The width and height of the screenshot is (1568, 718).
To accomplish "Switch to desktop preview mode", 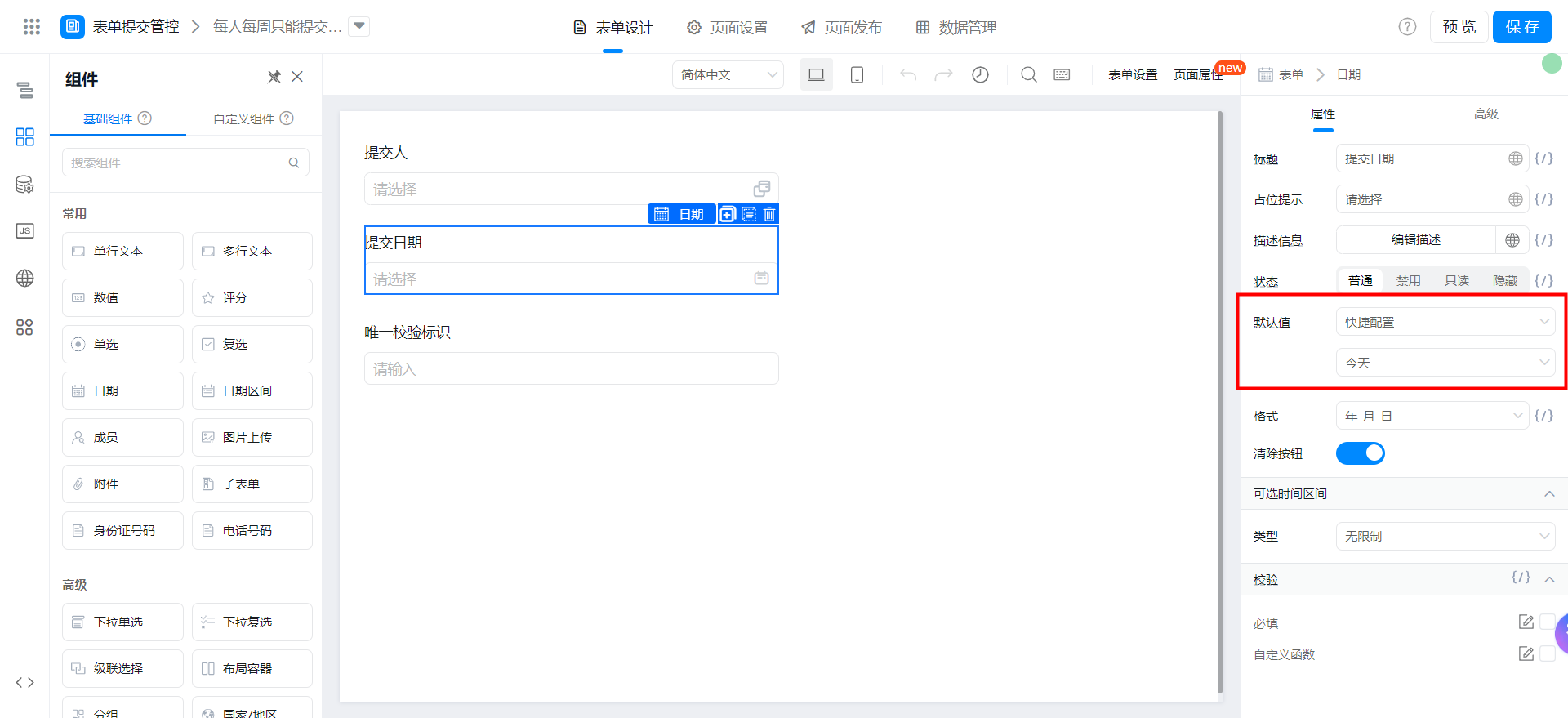I will click(x=816, y=74).
